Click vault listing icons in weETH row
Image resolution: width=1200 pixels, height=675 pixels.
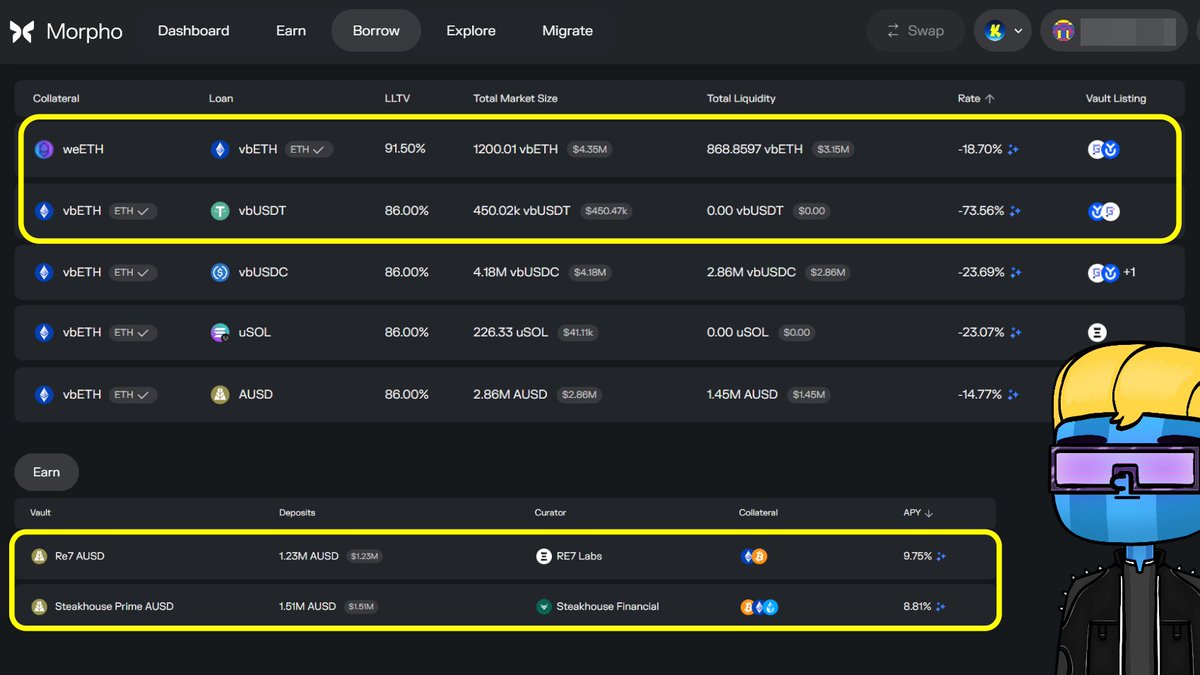[x=1103, y=149]
